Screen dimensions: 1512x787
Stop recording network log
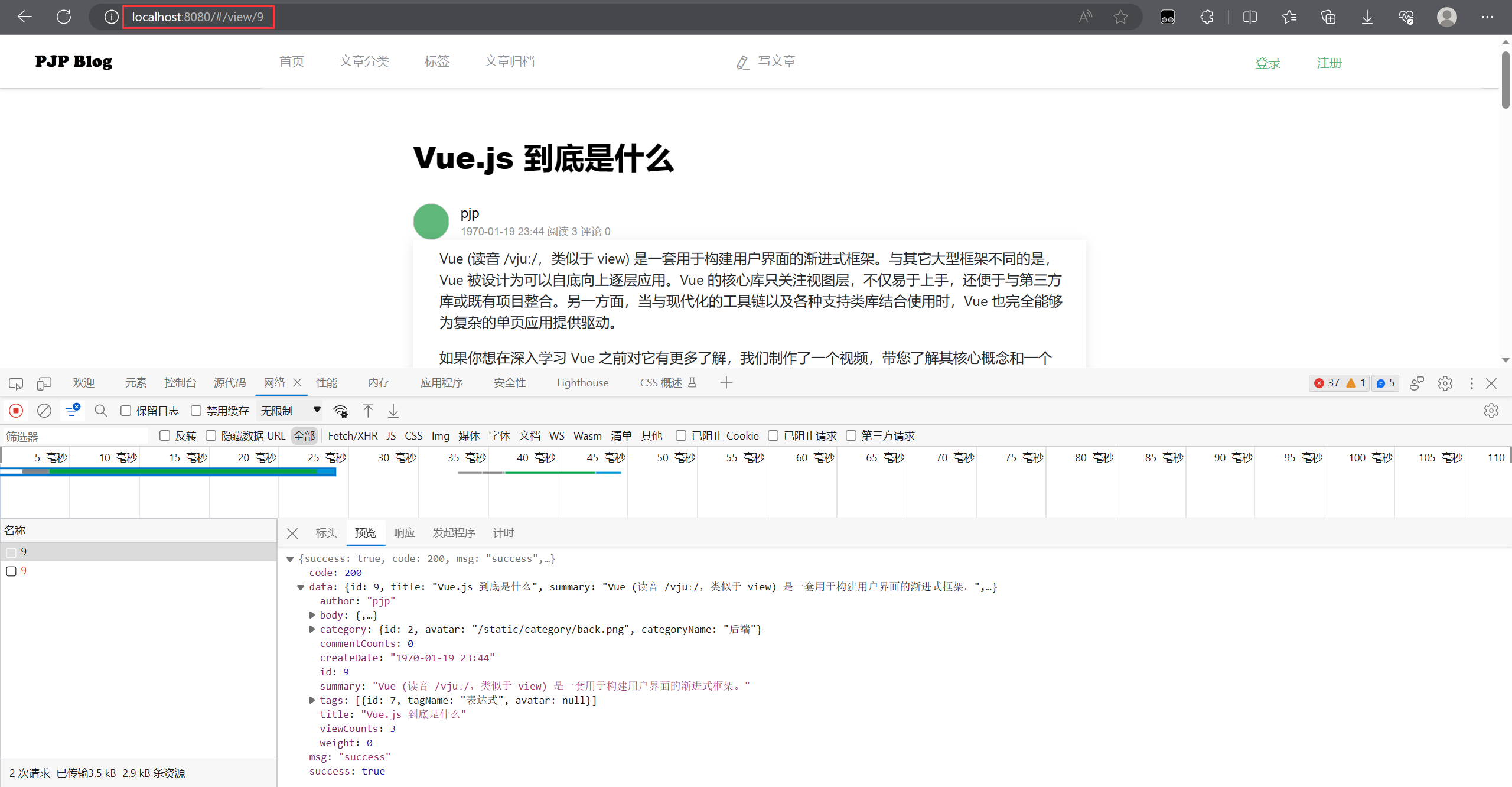click(15, 410)
